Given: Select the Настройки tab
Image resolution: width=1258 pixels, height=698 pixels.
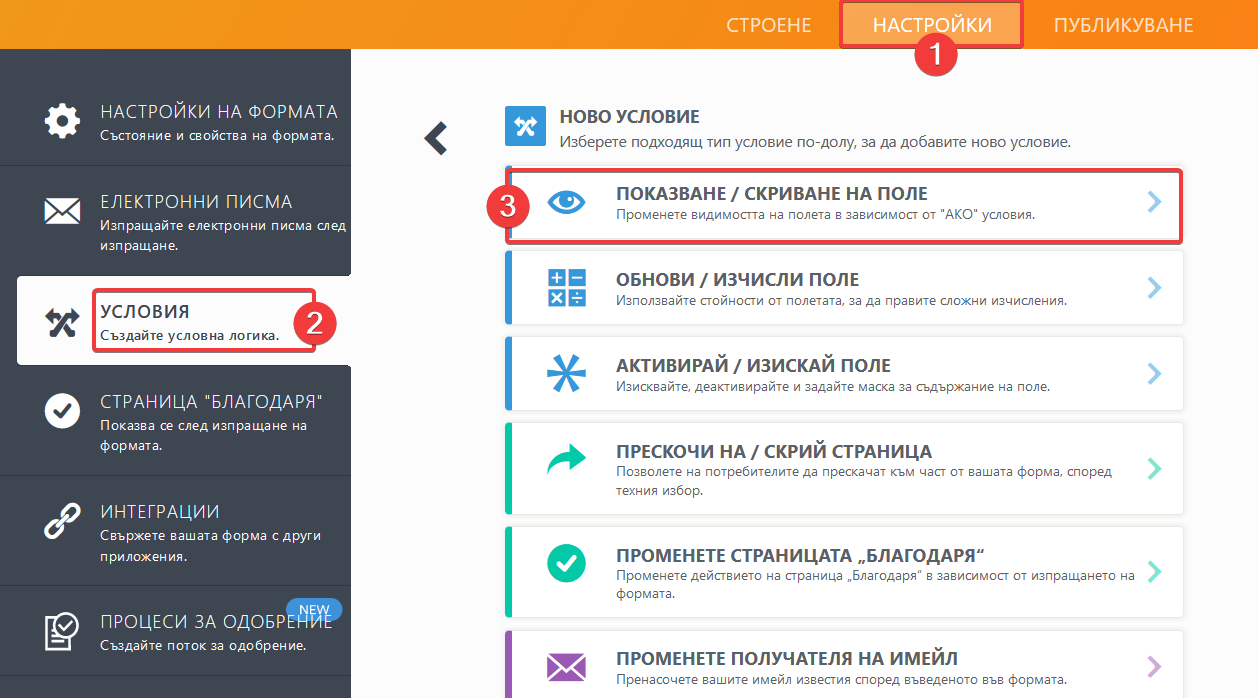Looking at the screenshot, I should coord(931,25).
